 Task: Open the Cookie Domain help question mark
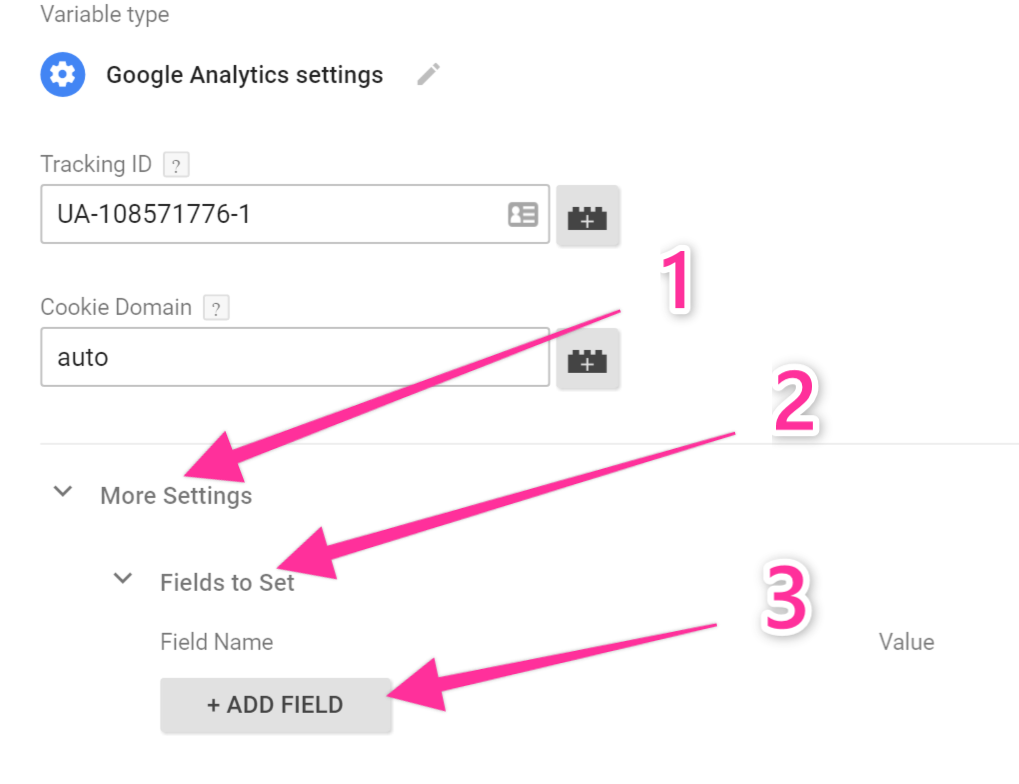[216, 308]
